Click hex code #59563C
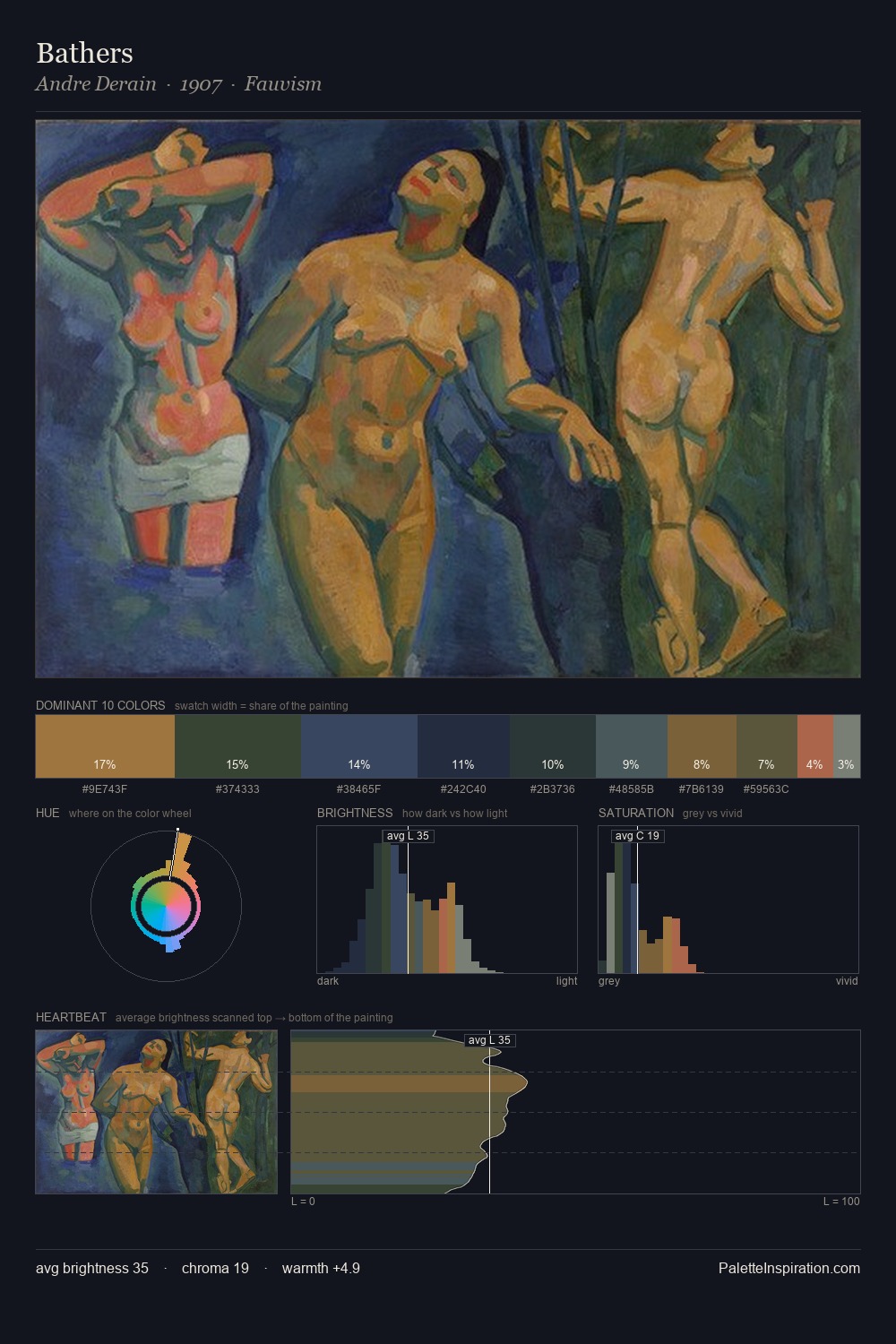The height and width of the screenshot is (1344, 896). (766, 789)
